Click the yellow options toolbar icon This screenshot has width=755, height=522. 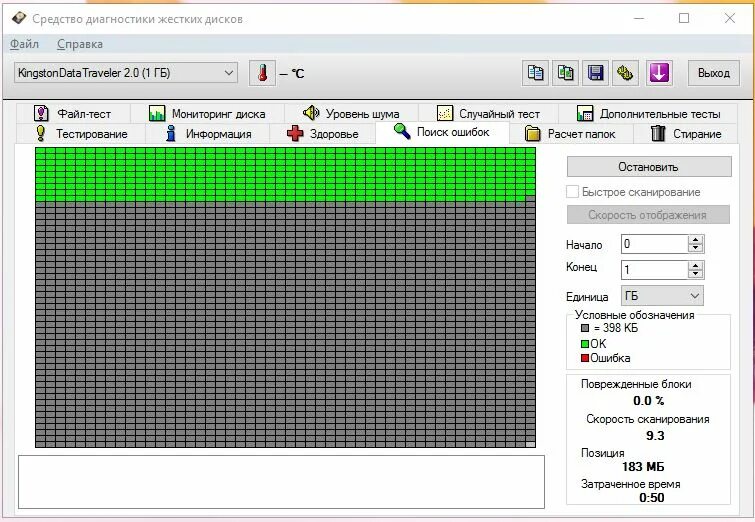tap(625, 73)
